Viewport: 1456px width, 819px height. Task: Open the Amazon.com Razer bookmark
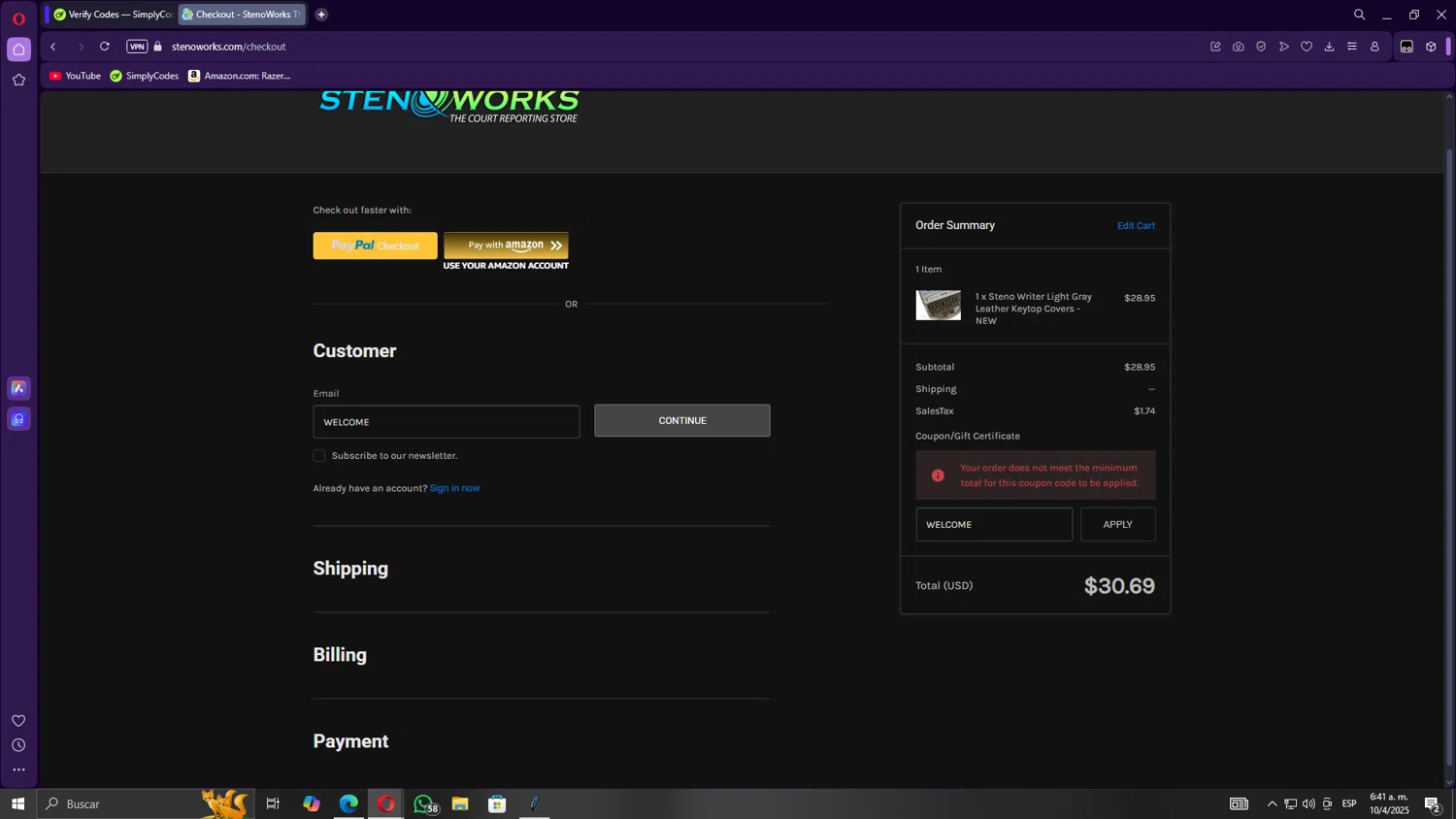point(240,76)
